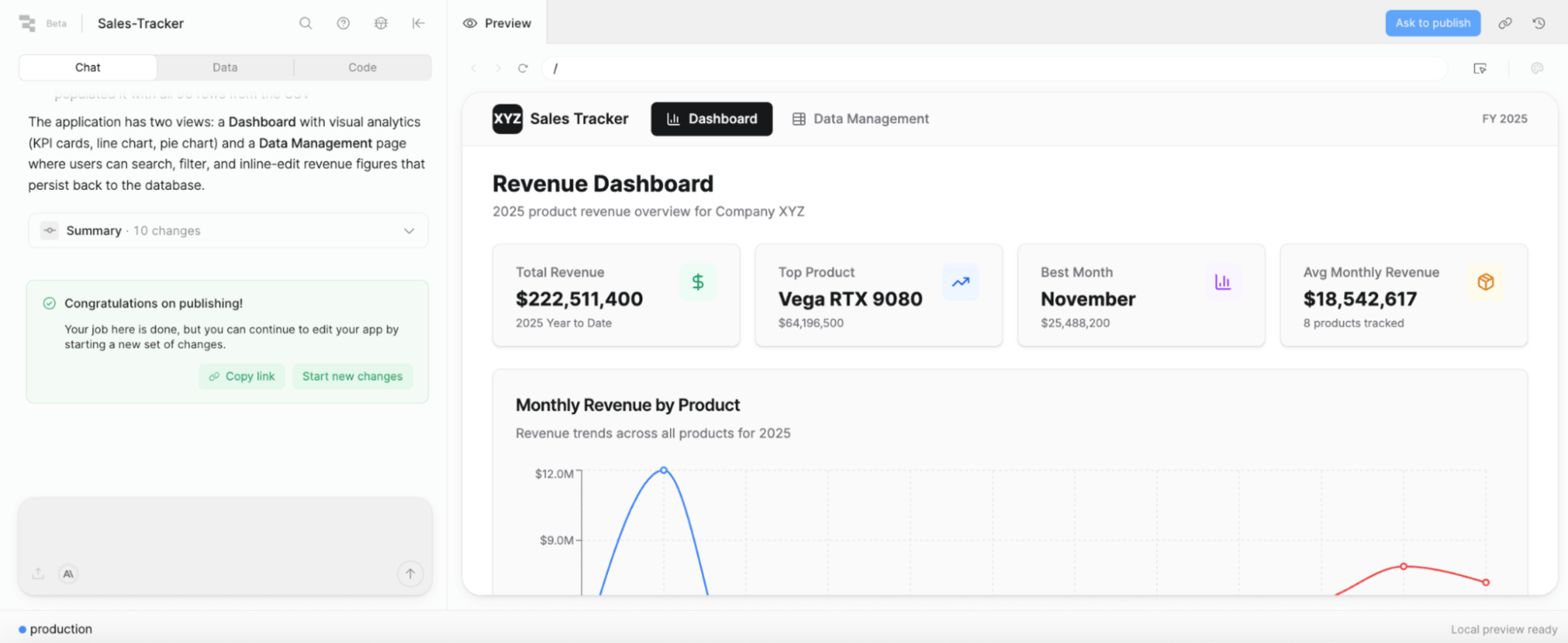1568x643 pixels.
Task: Click the upload attachment icon in chat box
Action: pyautogui.click(x=38, y=573)
